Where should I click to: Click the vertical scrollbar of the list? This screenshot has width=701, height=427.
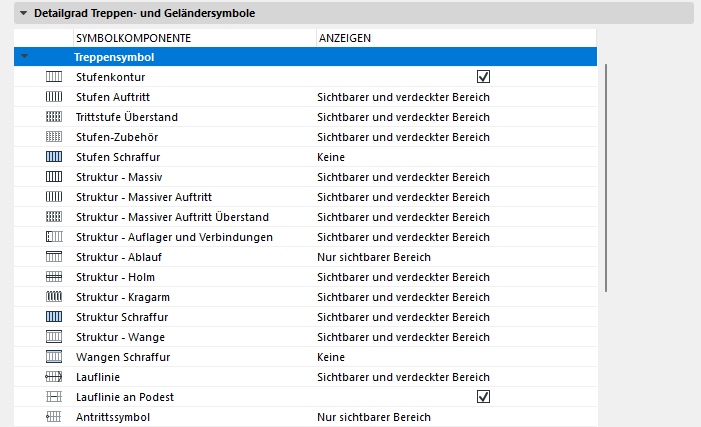[606, 180]
